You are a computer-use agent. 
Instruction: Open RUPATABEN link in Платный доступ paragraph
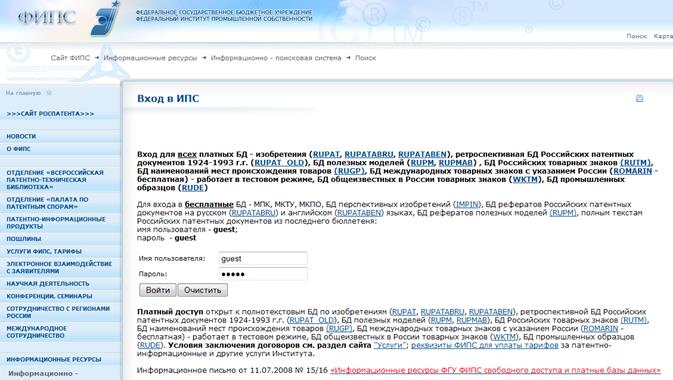[491, 312]
